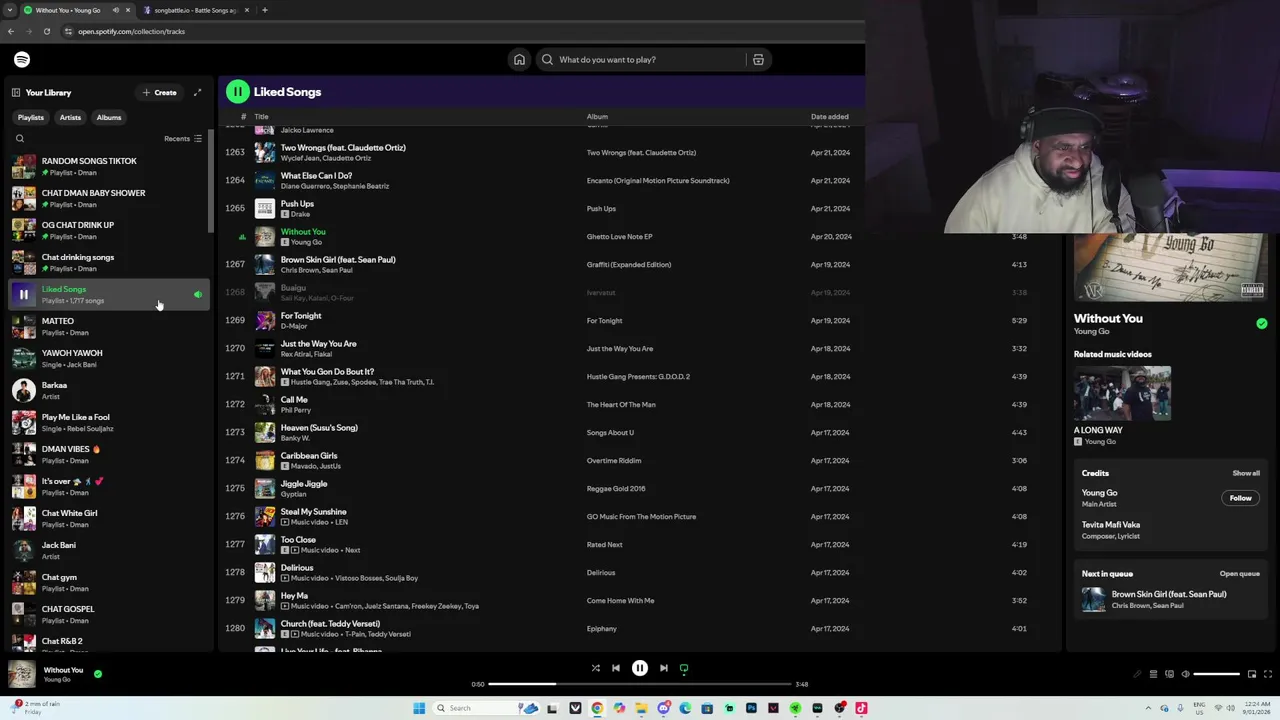Switch to songbattle.io browser tab
This screenshot has height=720, width=1280.
pyautogui.click(x=195, y=10)
